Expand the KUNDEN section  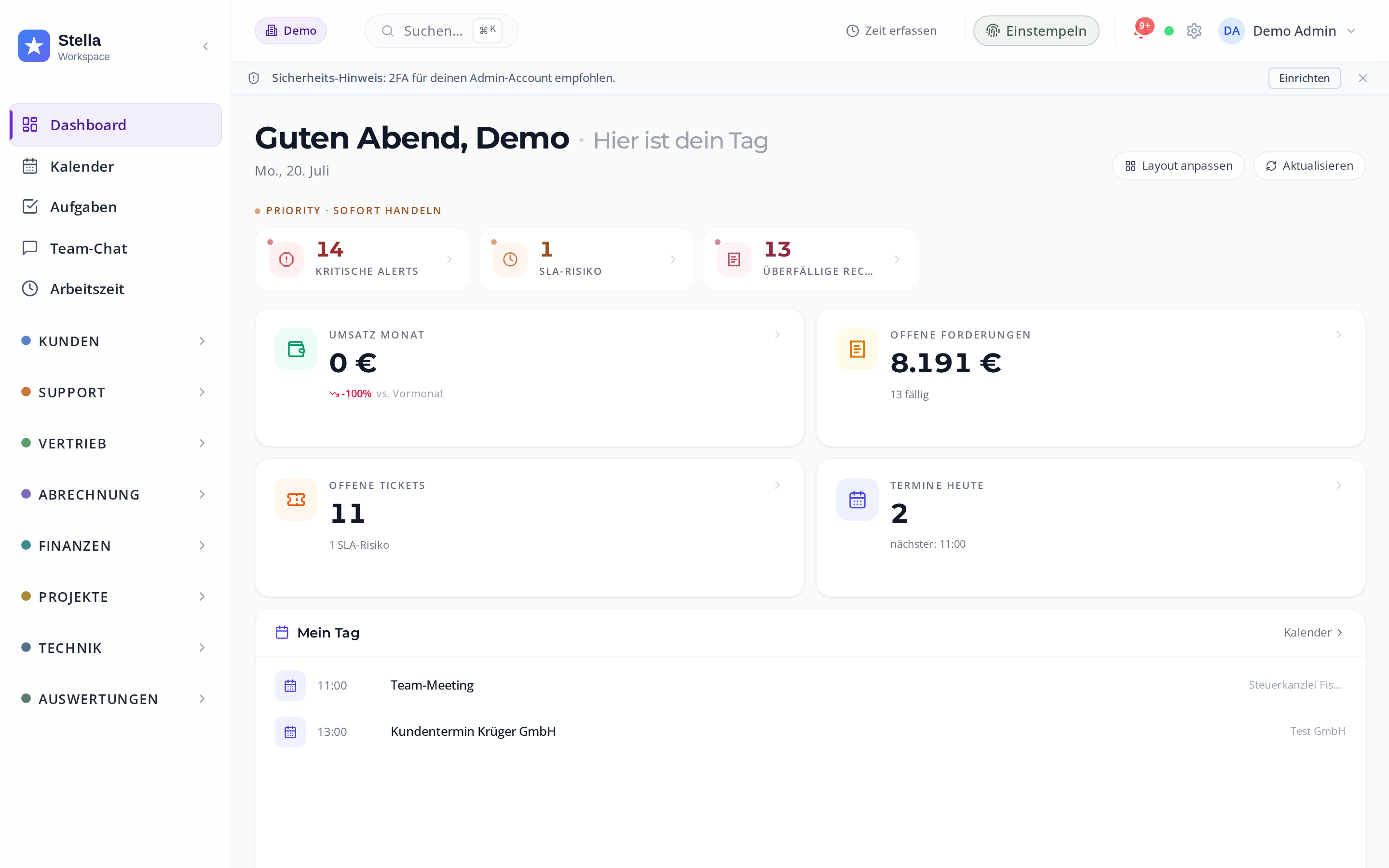115,341
